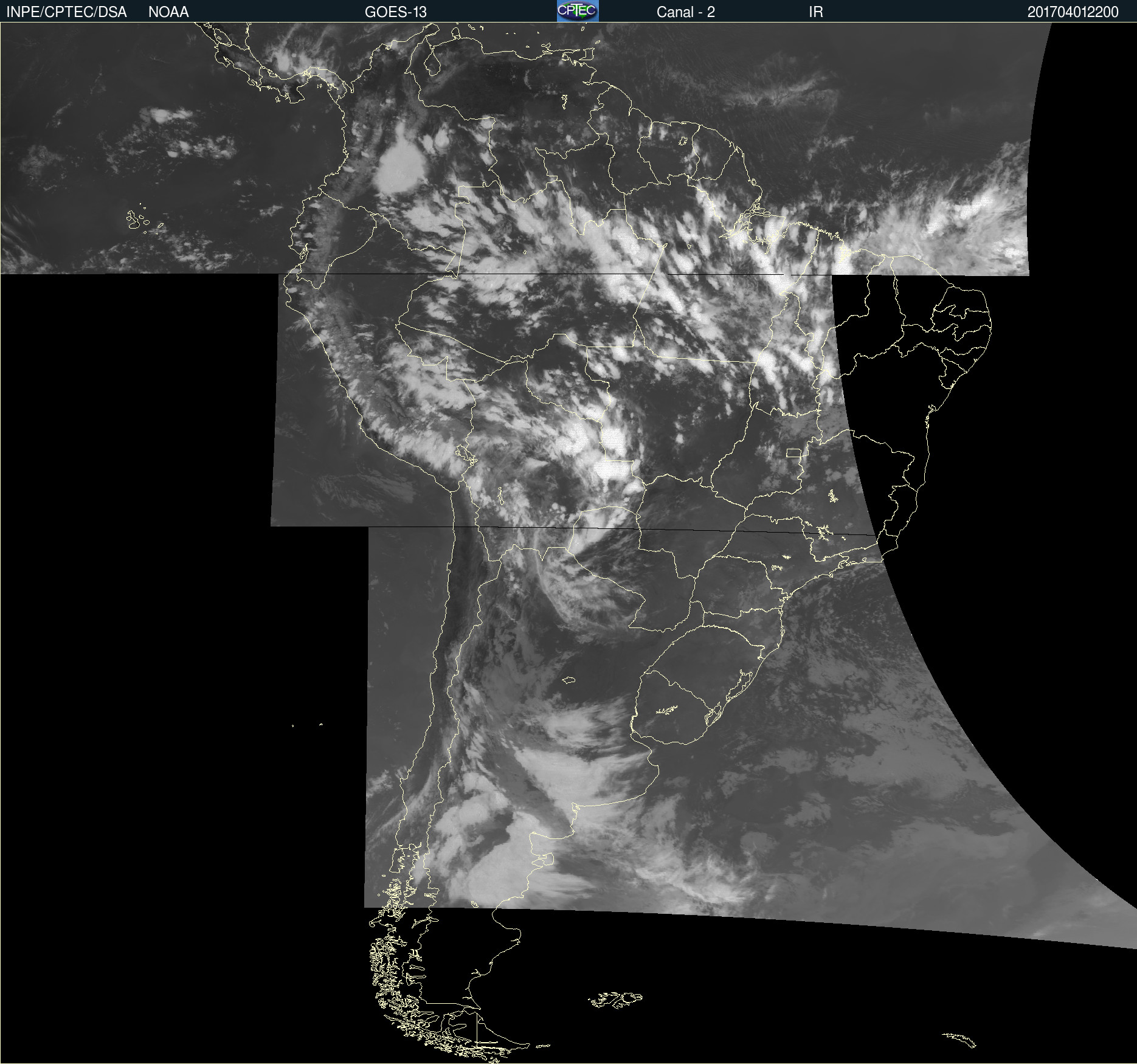Click the NOAA label in header
1137x1064 pixels.
tap(168, 12)
